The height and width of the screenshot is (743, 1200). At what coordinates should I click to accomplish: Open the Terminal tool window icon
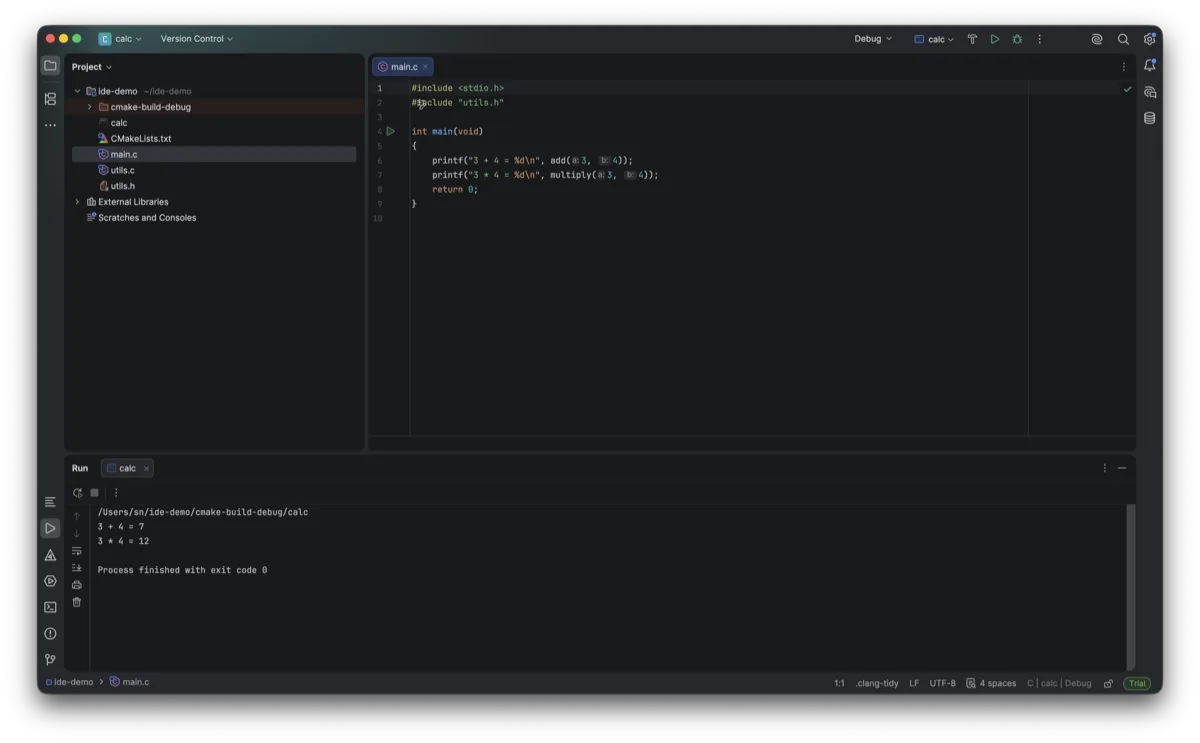(50, 607)
